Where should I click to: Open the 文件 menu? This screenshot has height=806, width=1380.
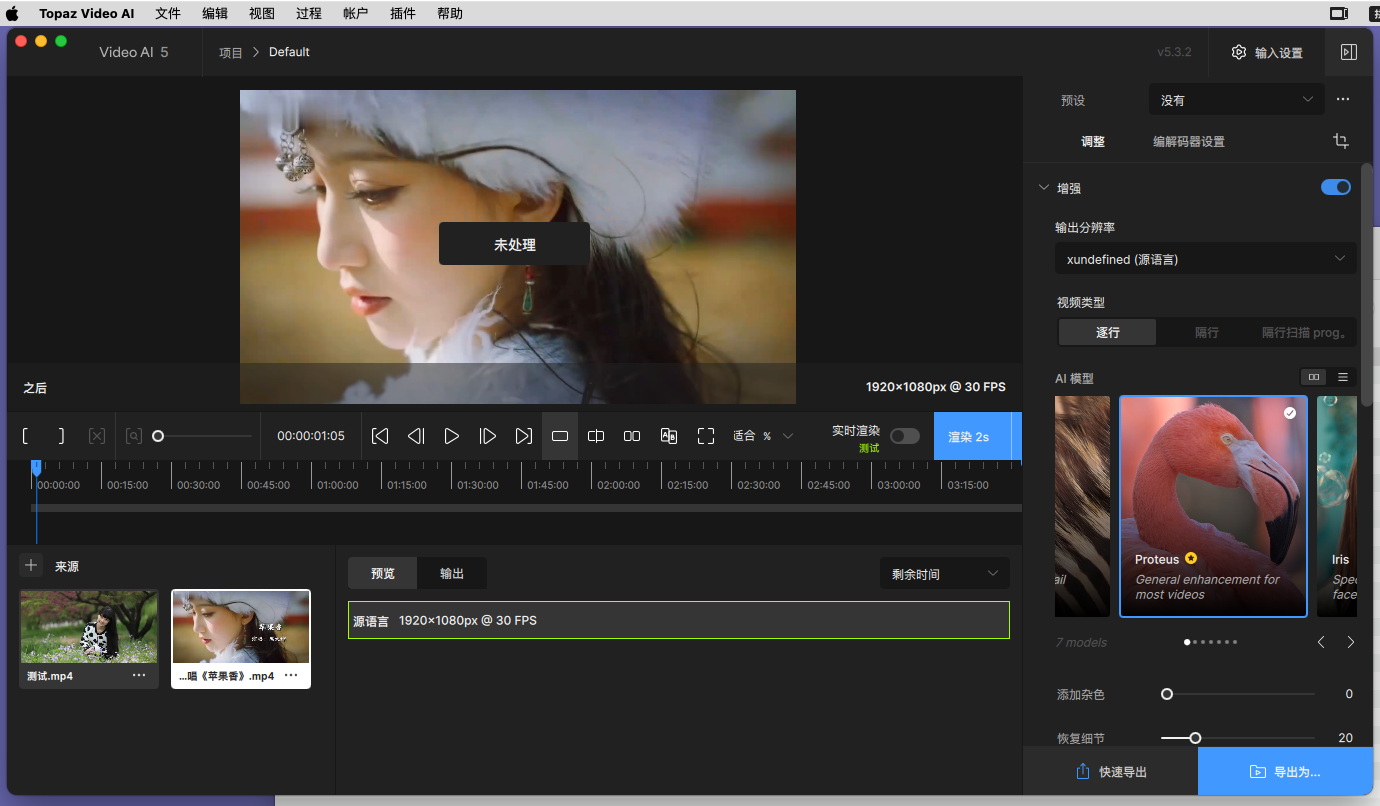click(168, 13)
